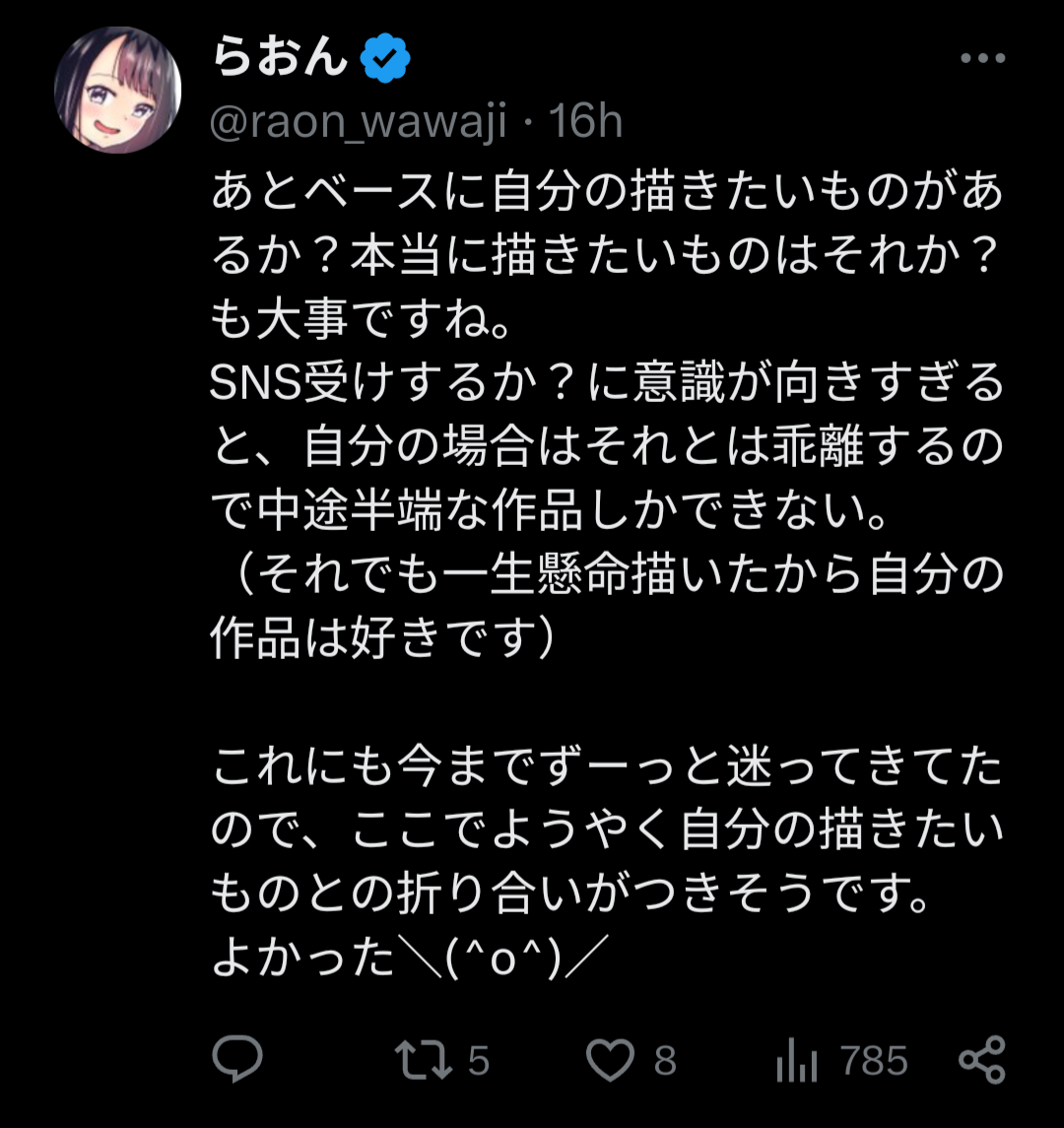Tap the retweet arrows icon
Screen dimensions: 1064x1128
click(423, 1061)
